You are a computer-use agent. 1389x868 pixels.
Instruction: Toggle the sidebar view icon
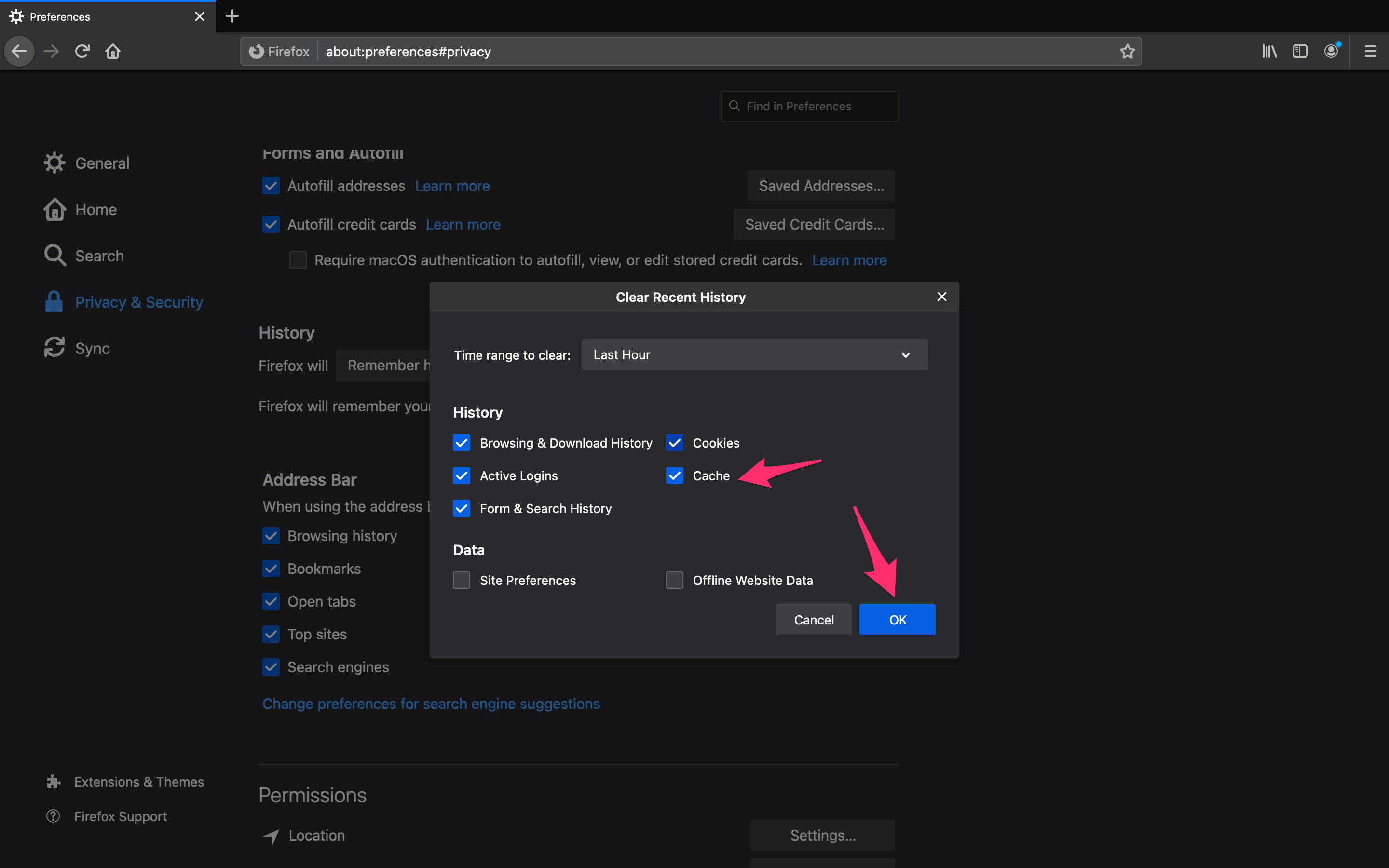(x=1300, y=51)
